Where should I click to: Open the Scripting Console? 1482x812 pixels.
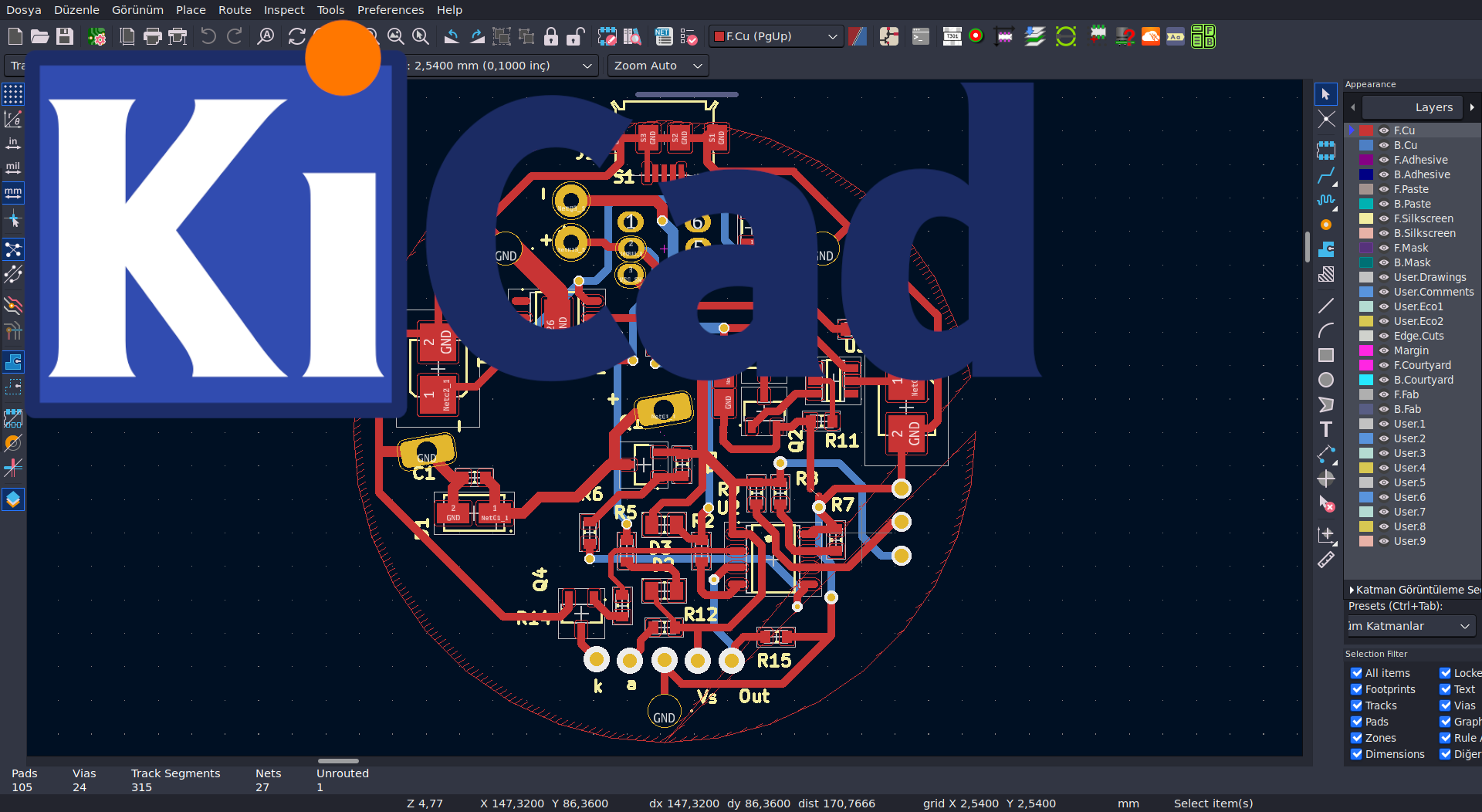pos(921,36)
